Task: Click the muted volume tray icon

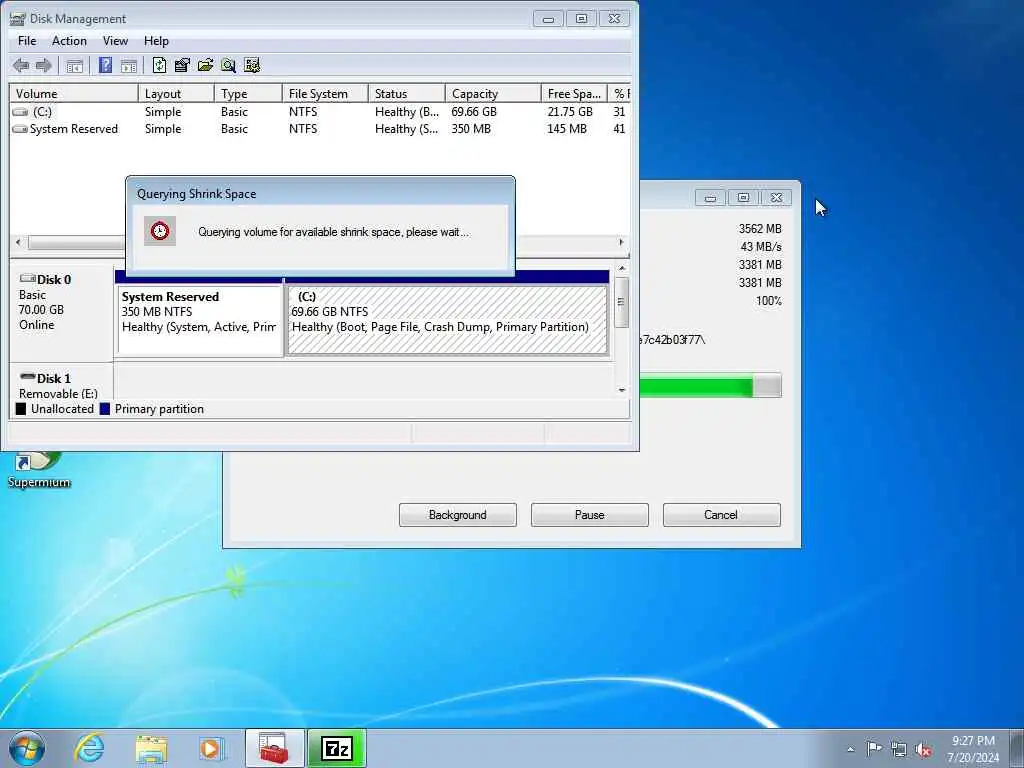Action: (x=923, y=749)
